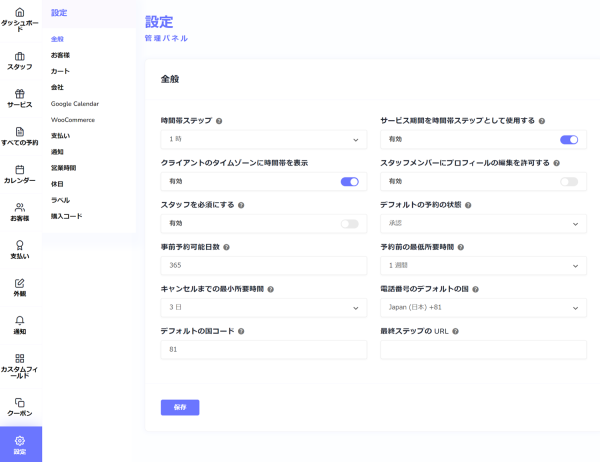Open the ダッシュボード home icon
Screen dimensions: 600x462
[20, 12]
